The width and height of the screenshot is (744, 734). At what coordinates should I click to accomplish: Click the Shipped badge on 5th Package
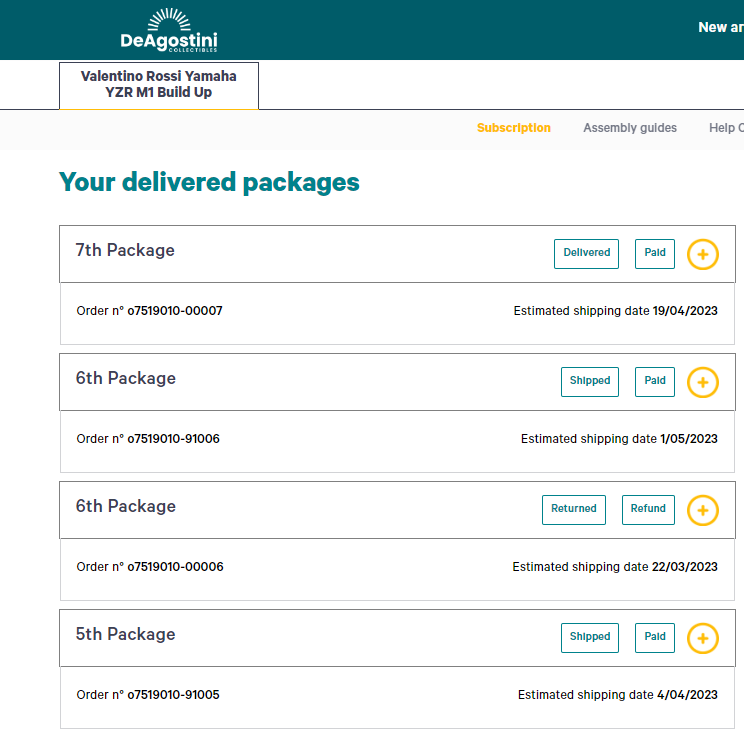[x=590, y=637]
